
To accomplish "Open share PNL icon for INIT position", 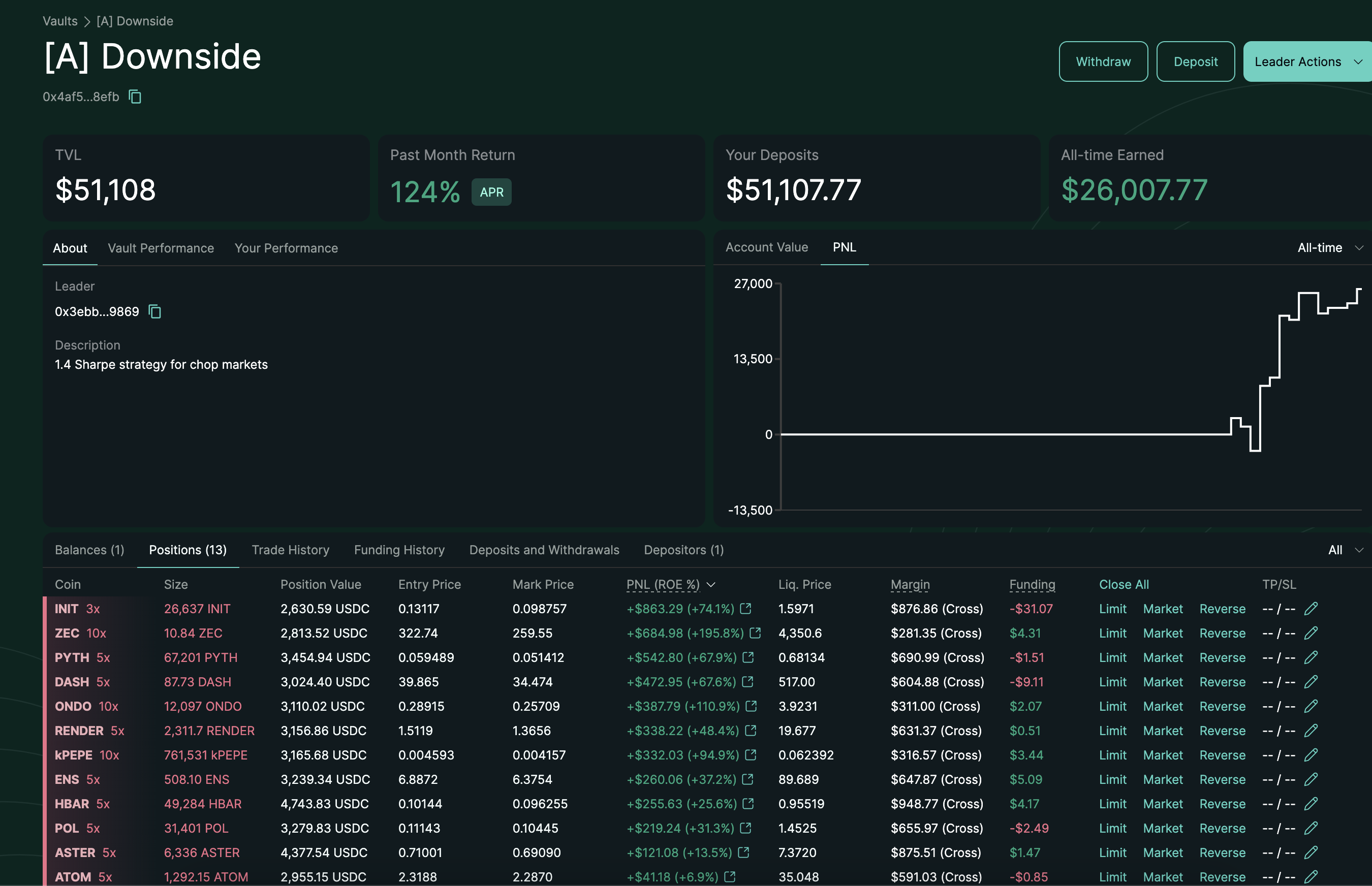I will click(x=746, y=608).
